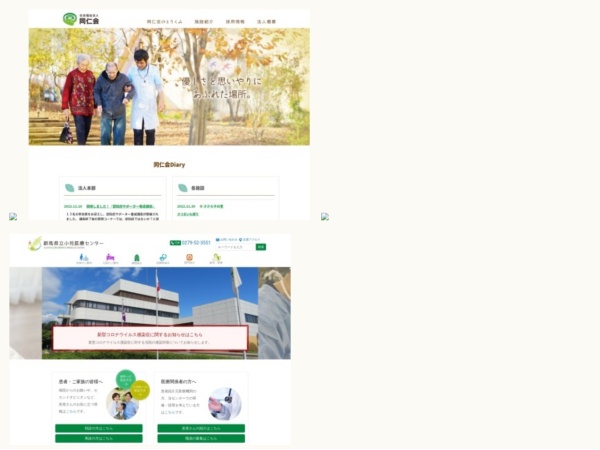
Task: Click the blue stethoscope department icon
Action: tap(163, 258)
